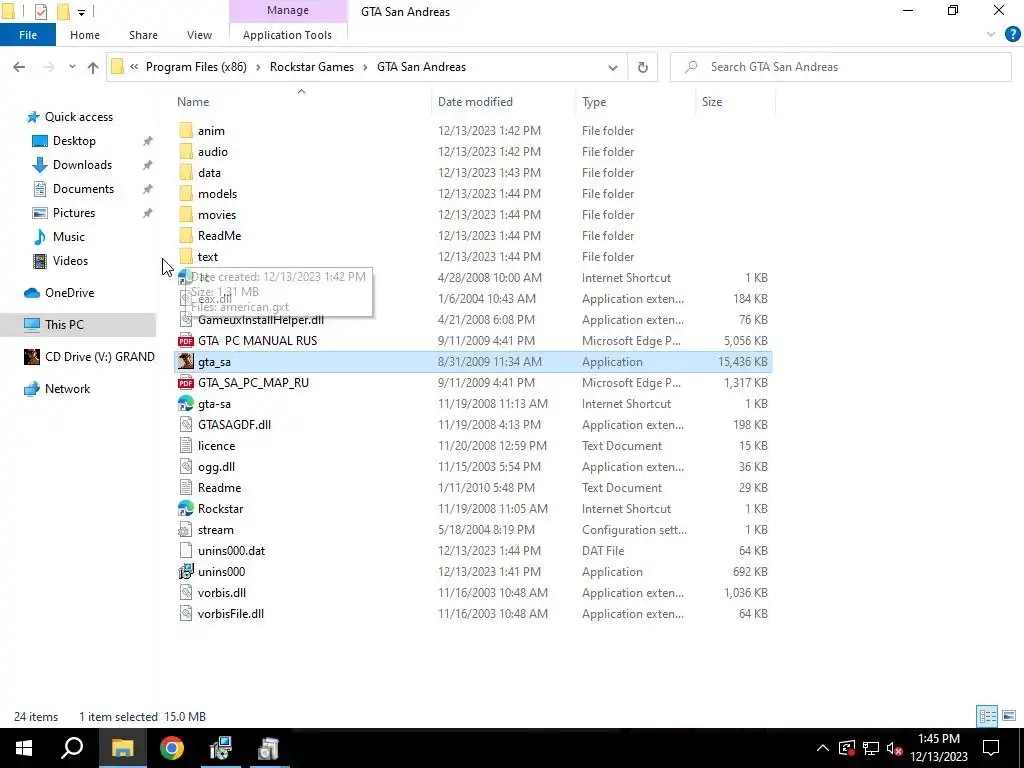Open the notification center icon

point(991,748)
